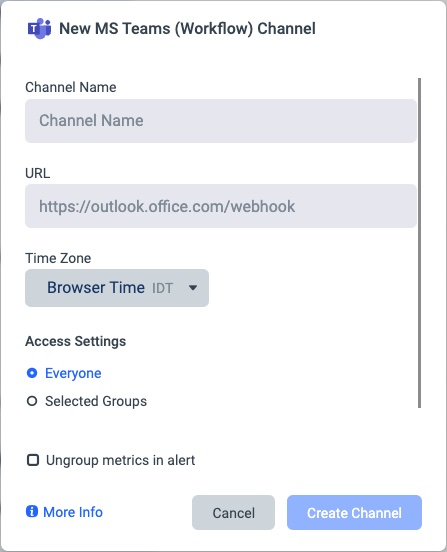Click the MS Teams logo icon

[x=39, y=29]
